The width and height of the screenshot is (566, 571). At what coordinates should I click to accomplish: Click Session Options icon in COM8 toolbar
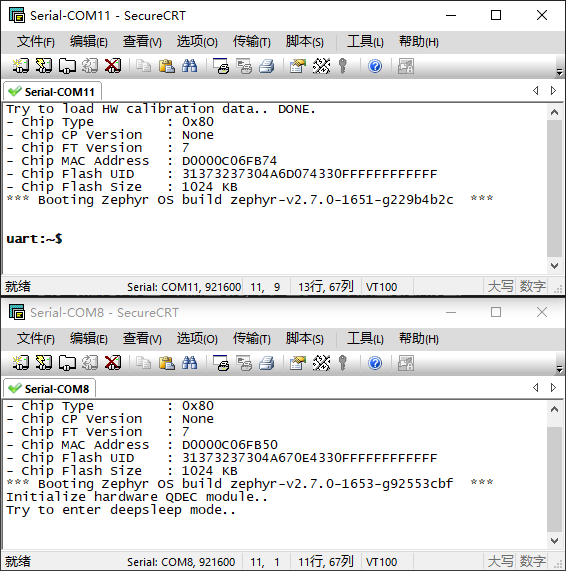pyautogui.click(x=298, y=363)
